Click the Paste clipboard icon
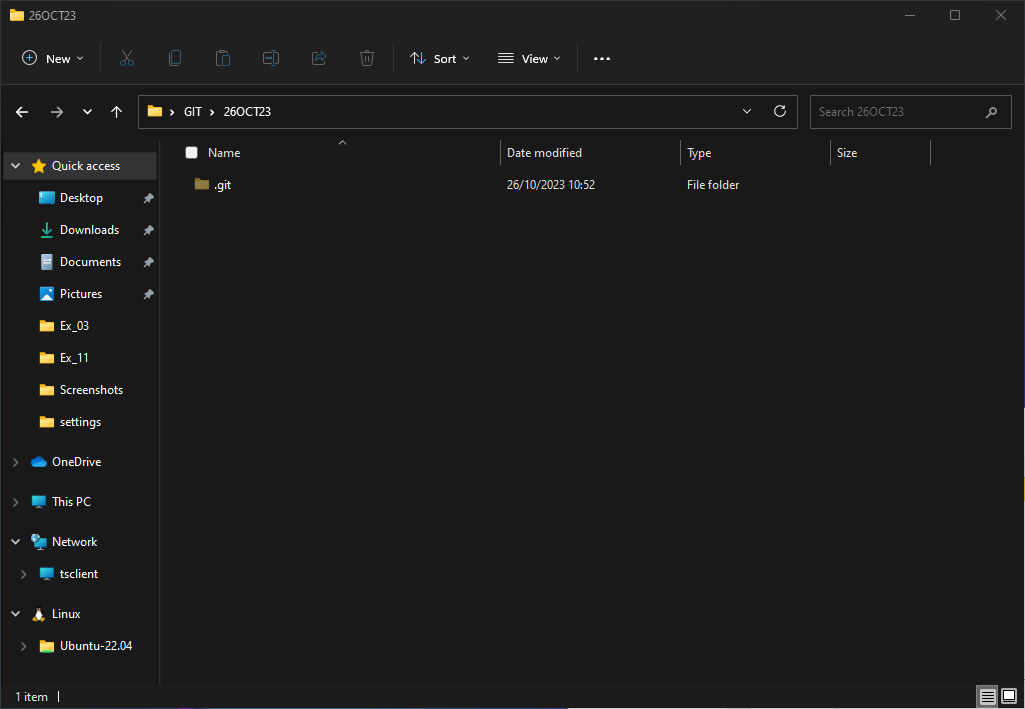1025x709 pixels. [223, 59]
